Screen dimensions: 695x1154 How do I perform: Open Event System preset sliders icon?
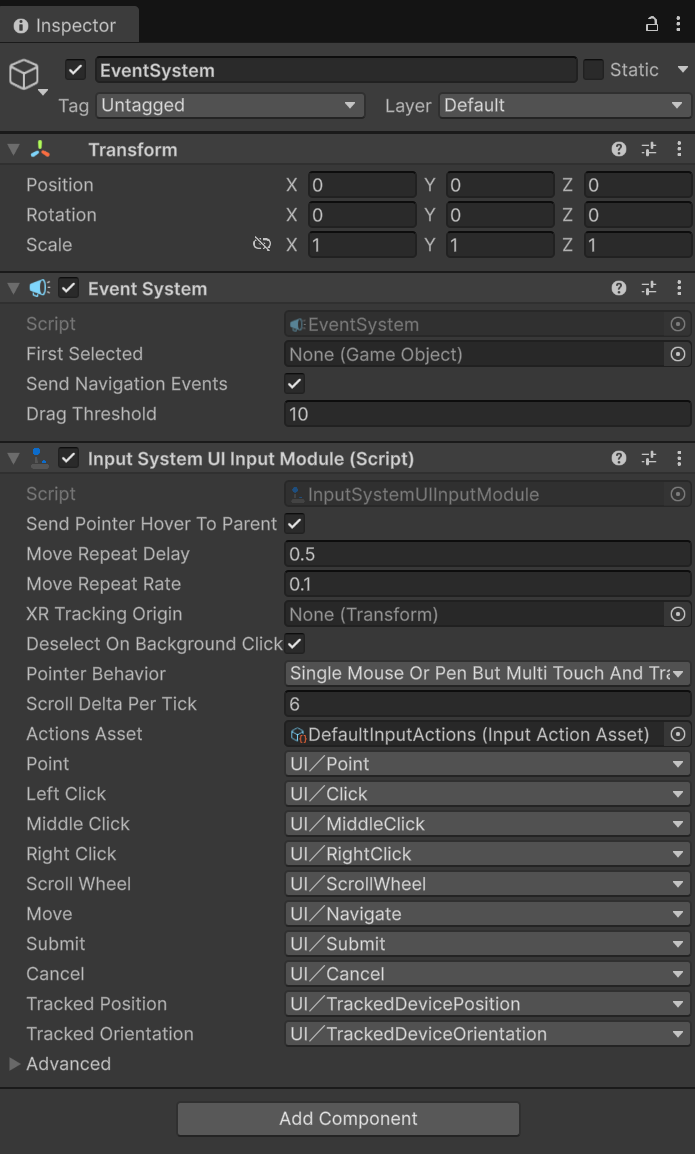[649, 288]
